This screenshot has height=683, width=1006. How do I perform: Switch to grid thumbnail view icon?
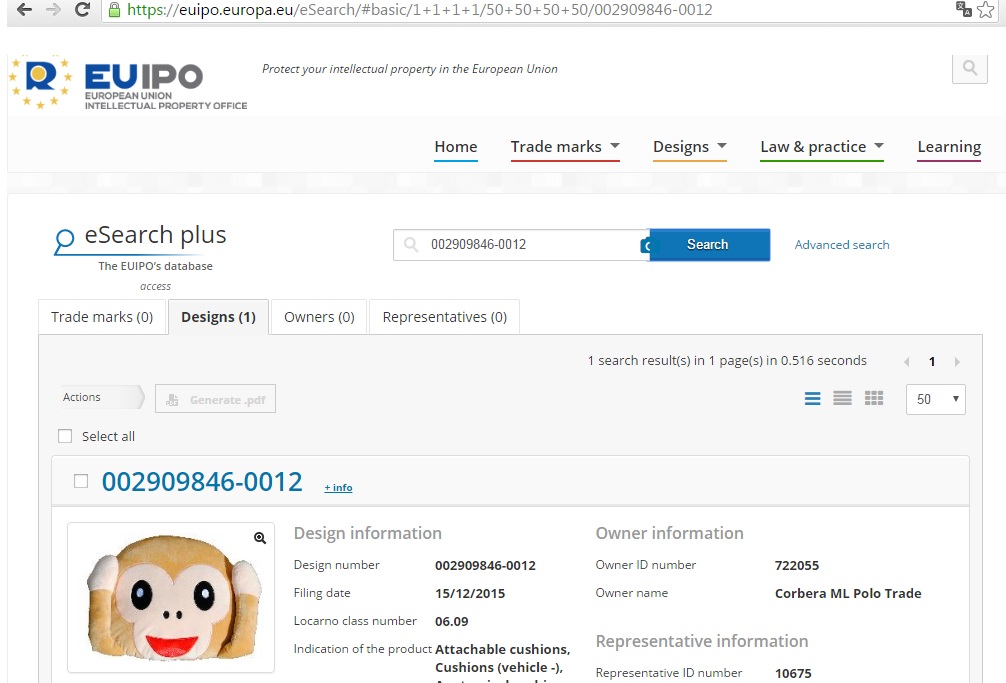pyautogui.click(x=874, y=398)
